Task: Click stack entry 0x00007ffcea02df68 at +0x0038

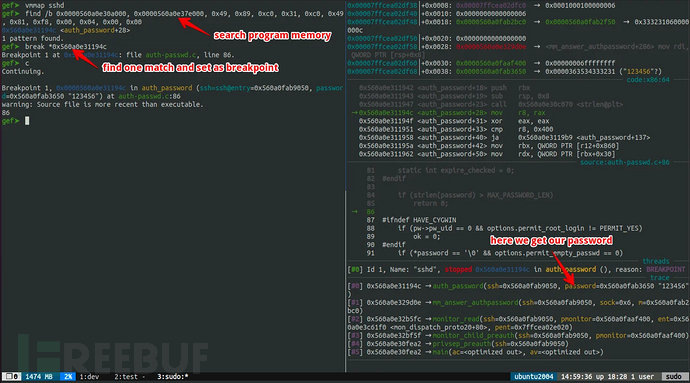Action: (504, 71)
